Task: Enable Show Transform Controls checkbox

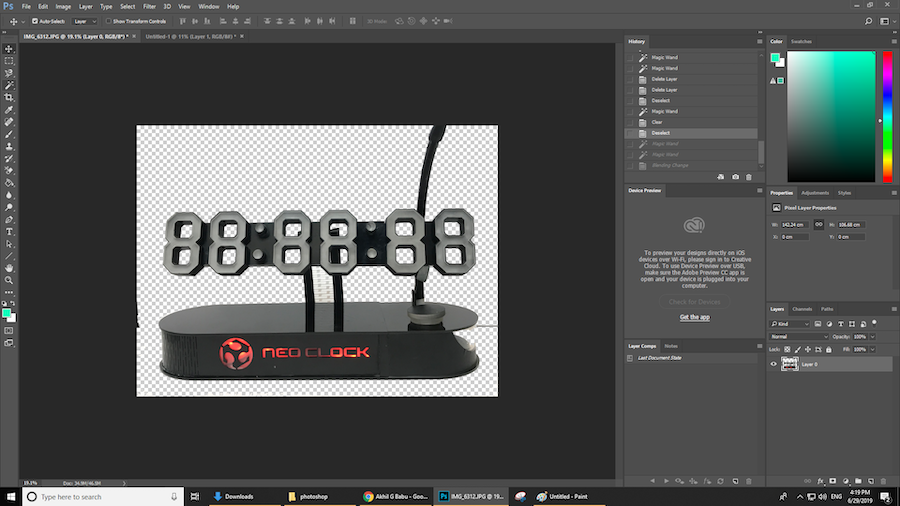Action: 108,21
